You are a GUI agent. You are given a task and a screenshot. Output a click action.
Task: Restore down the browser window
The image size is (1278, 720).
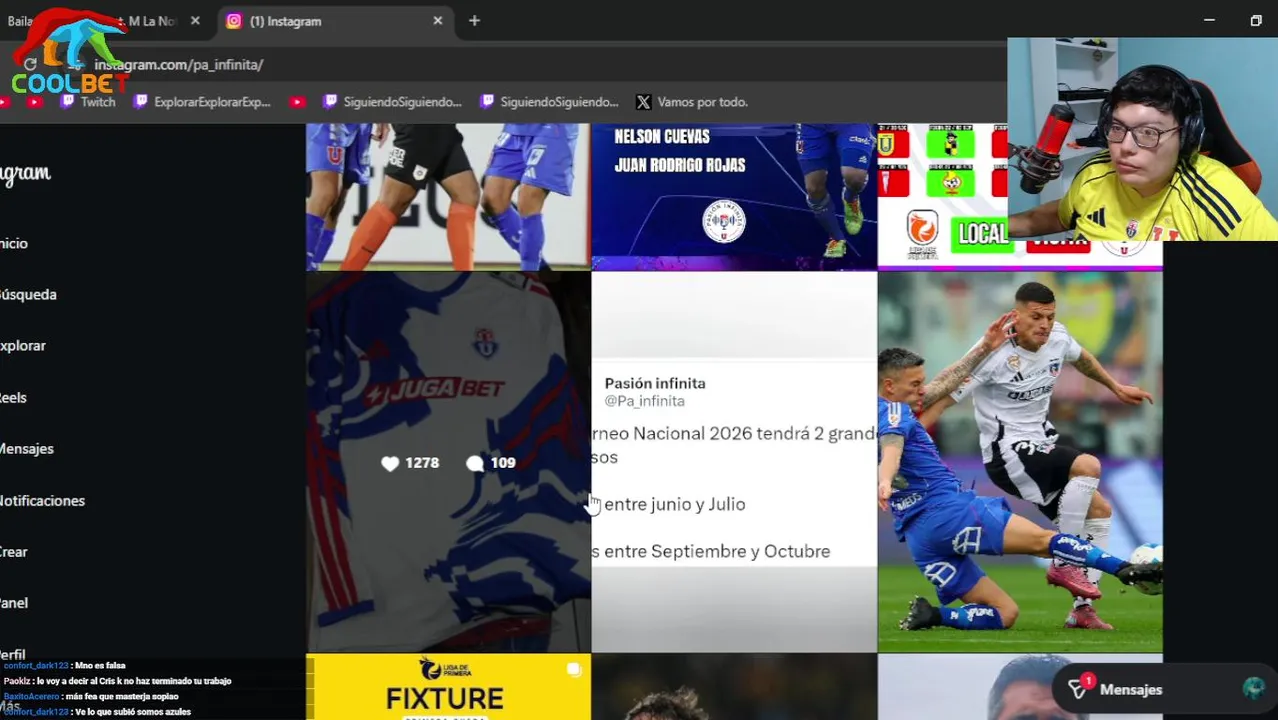point(1256,21)
